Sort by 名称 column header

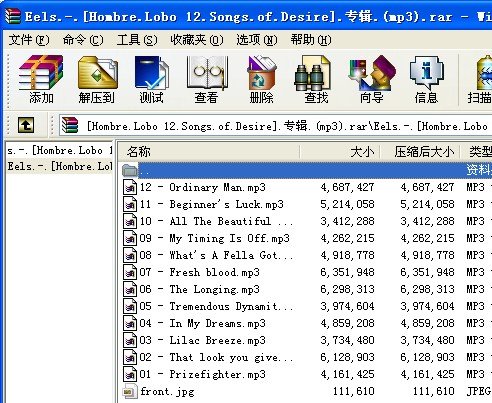[209, 152]
